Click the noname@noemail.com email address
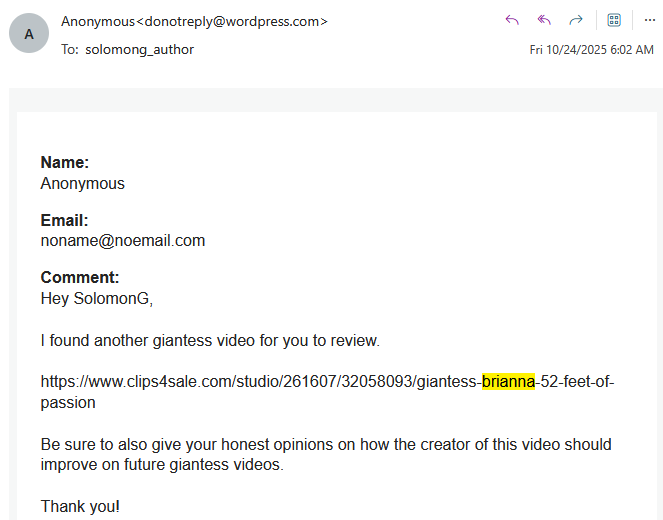 pos(123,240)
